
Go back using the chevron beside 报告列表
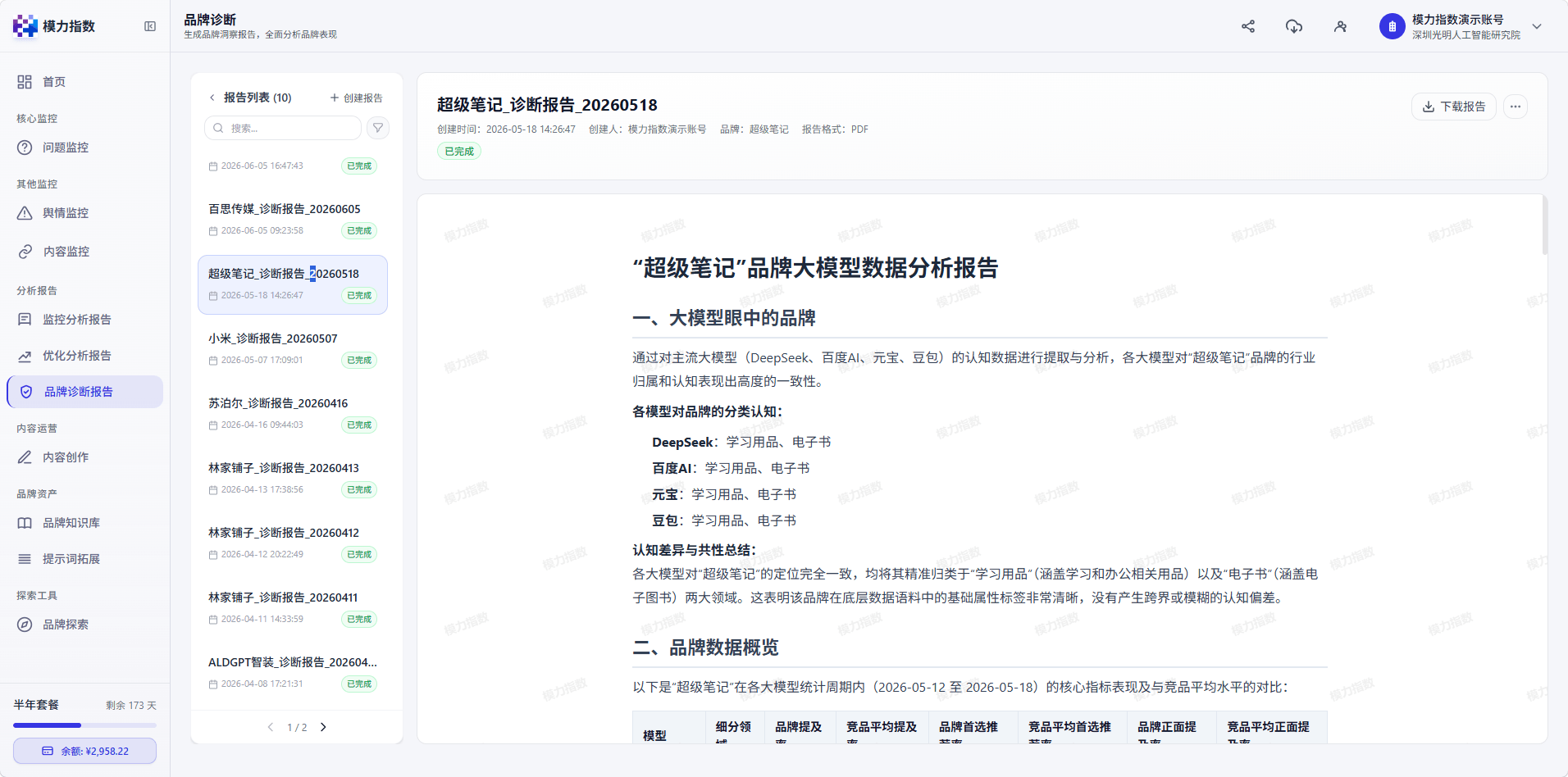(212, 98)
